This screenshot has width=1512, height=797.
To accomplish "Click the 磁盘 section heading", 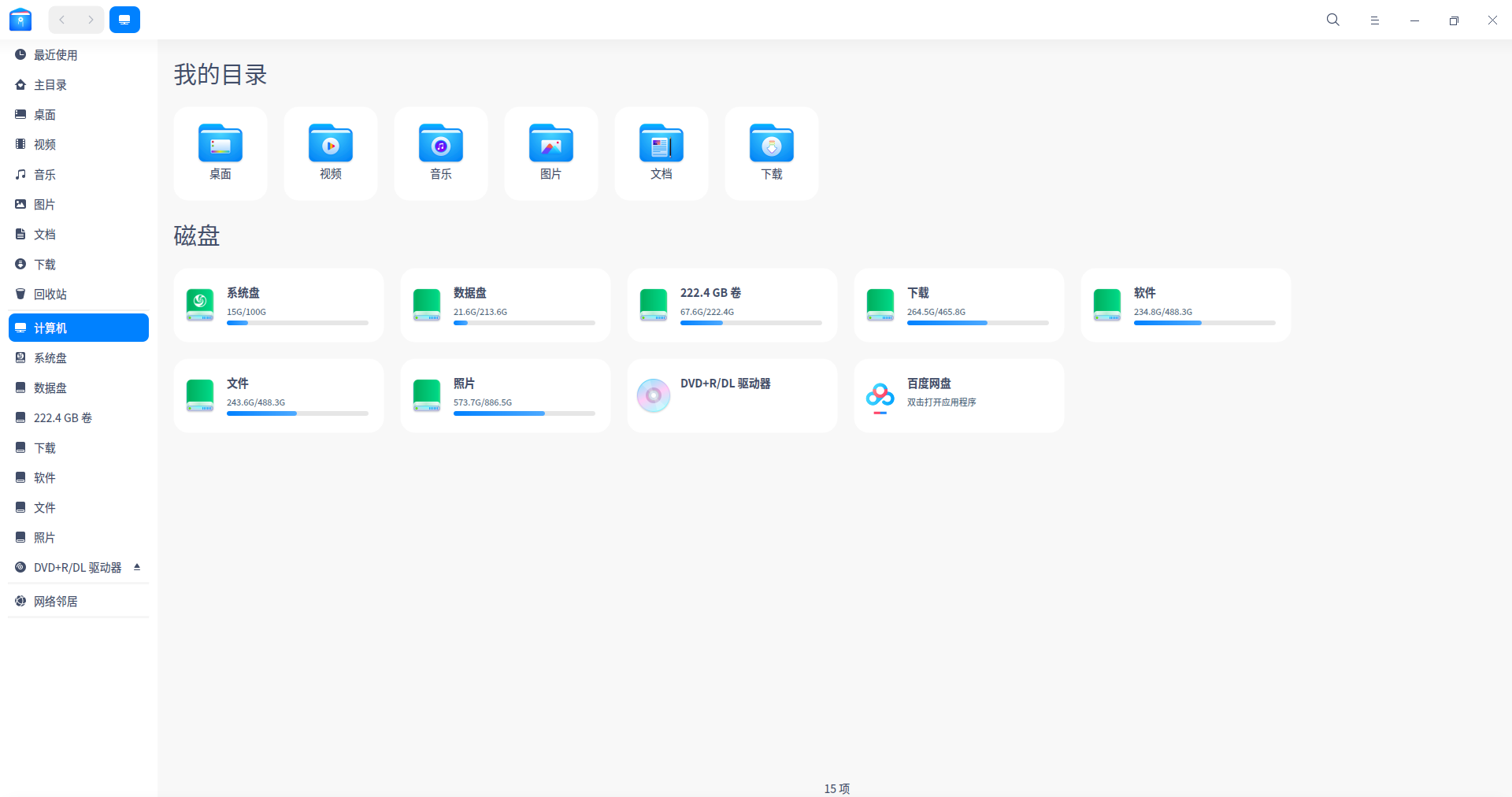I will coord(197,235).
